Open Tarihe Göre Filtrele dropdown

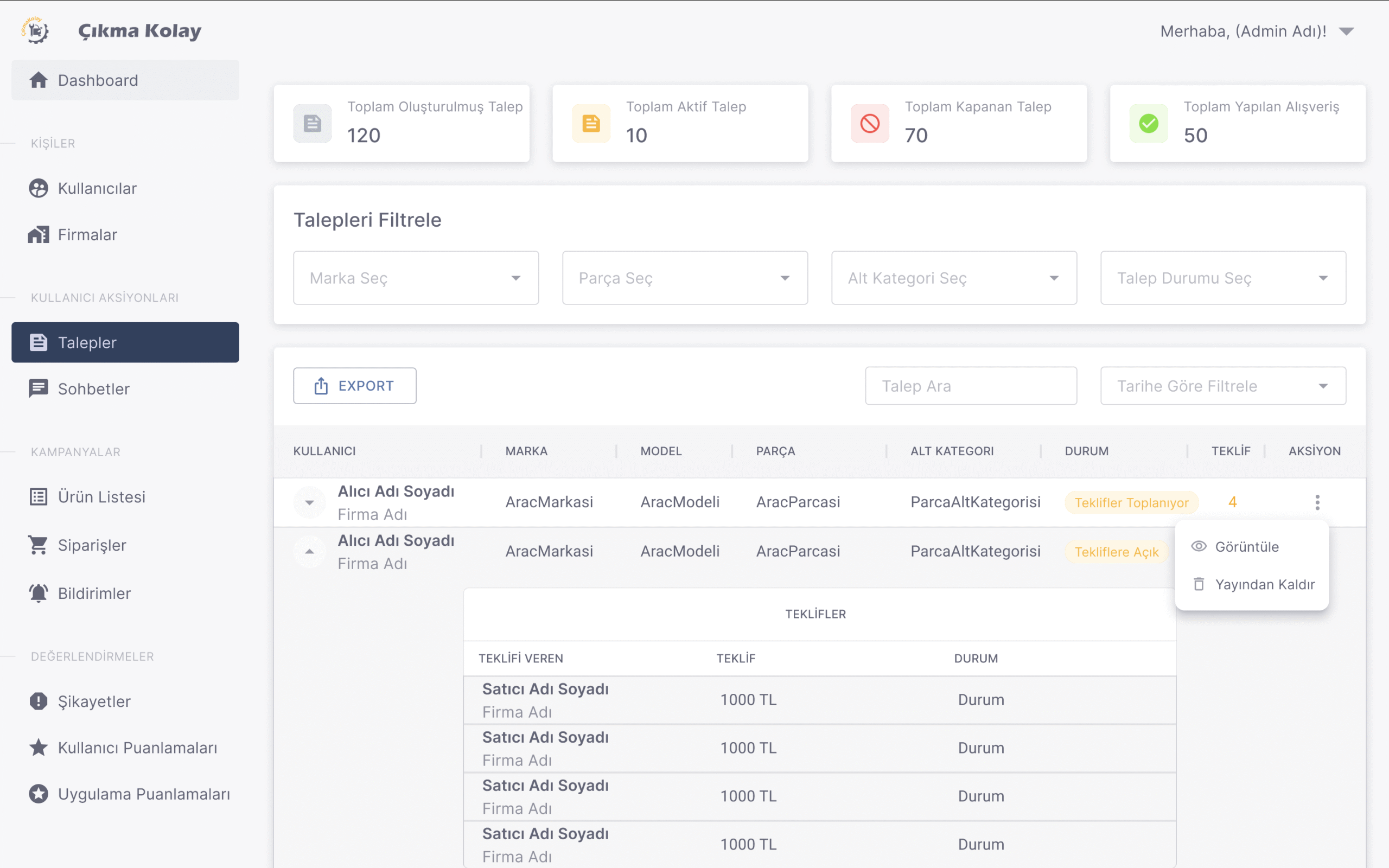coord(1222,386)
